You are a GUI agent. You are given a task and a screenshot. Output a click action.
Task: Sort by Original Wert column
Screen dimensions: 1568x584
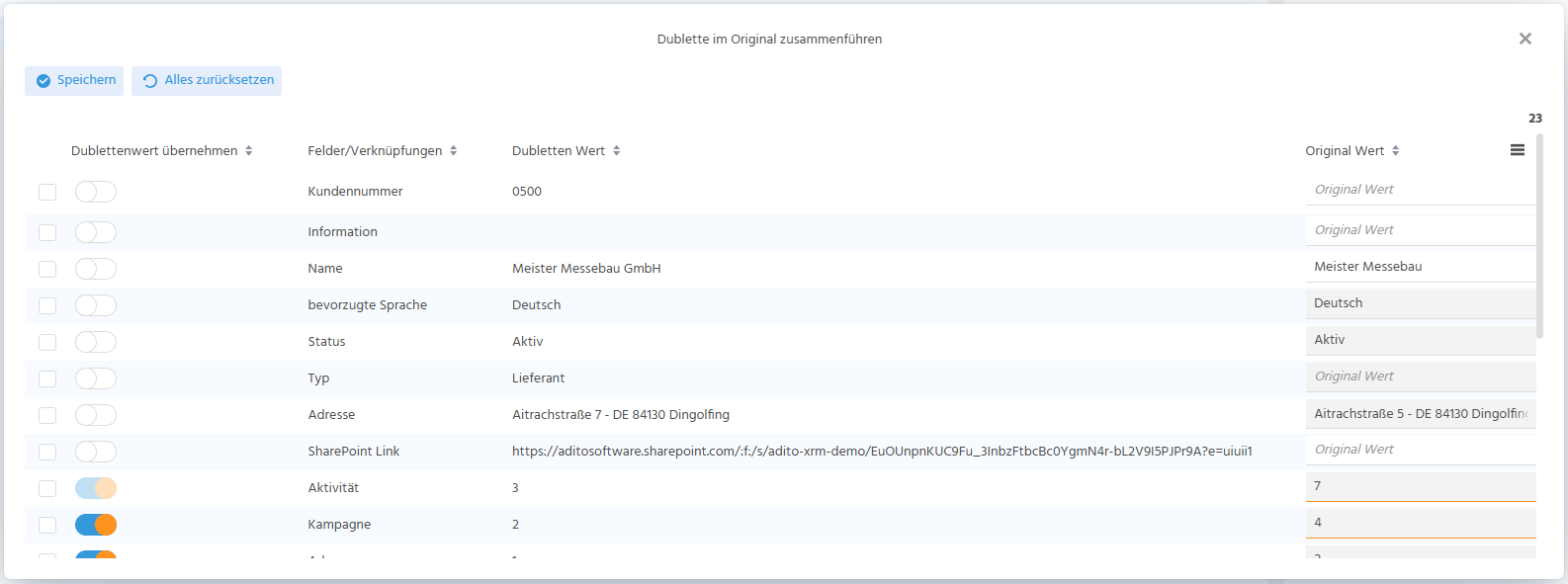[x=1351, y=151]
